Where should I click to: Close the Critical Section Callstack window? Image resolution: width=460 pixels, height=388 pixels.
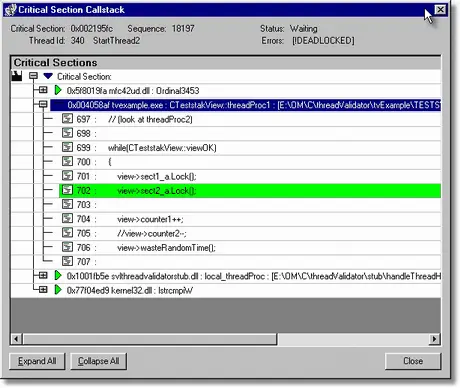click(440, 10)
